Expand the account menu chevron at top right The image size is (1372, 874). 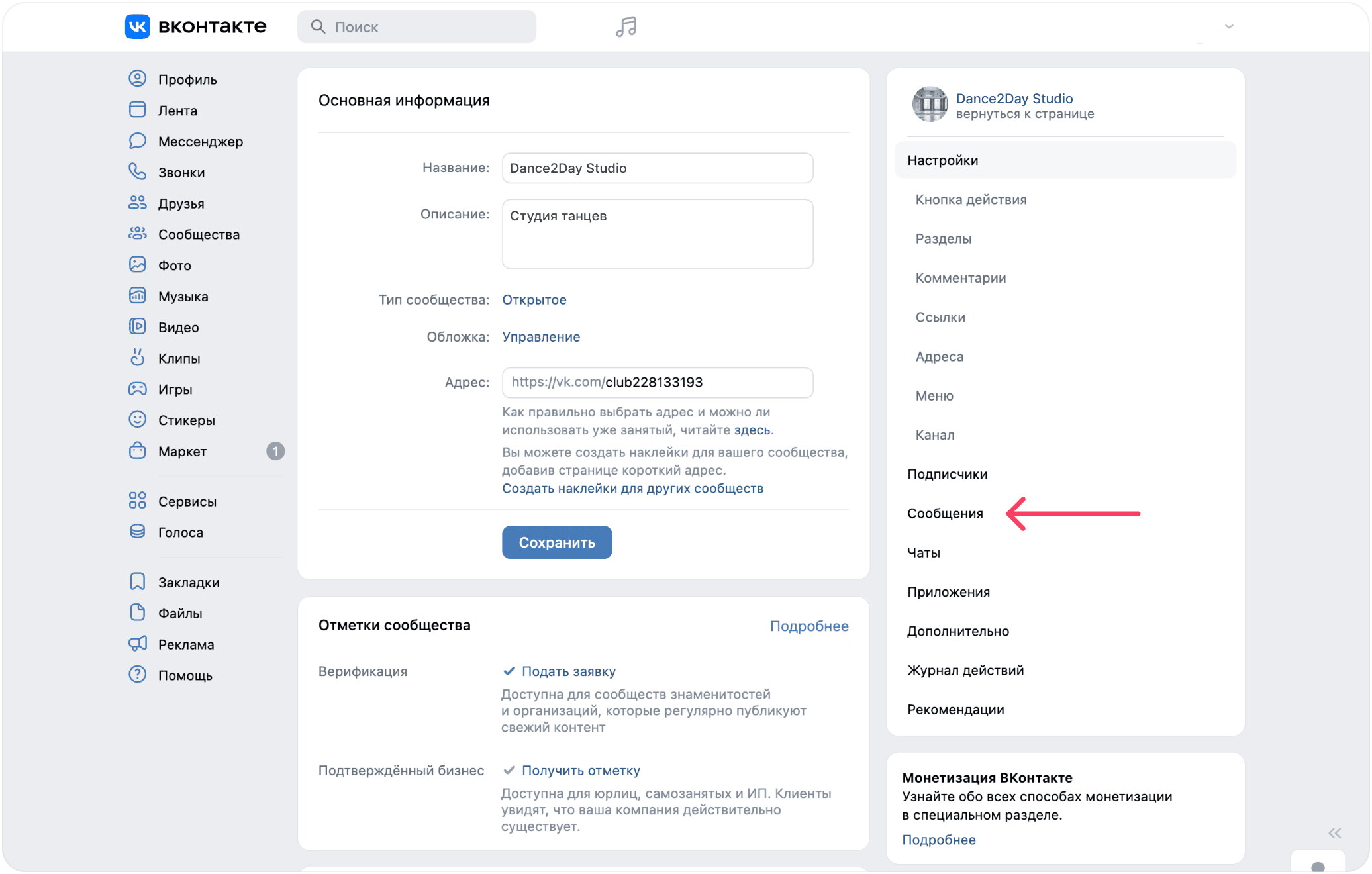pyautogui.click(x=1229, y=27)
